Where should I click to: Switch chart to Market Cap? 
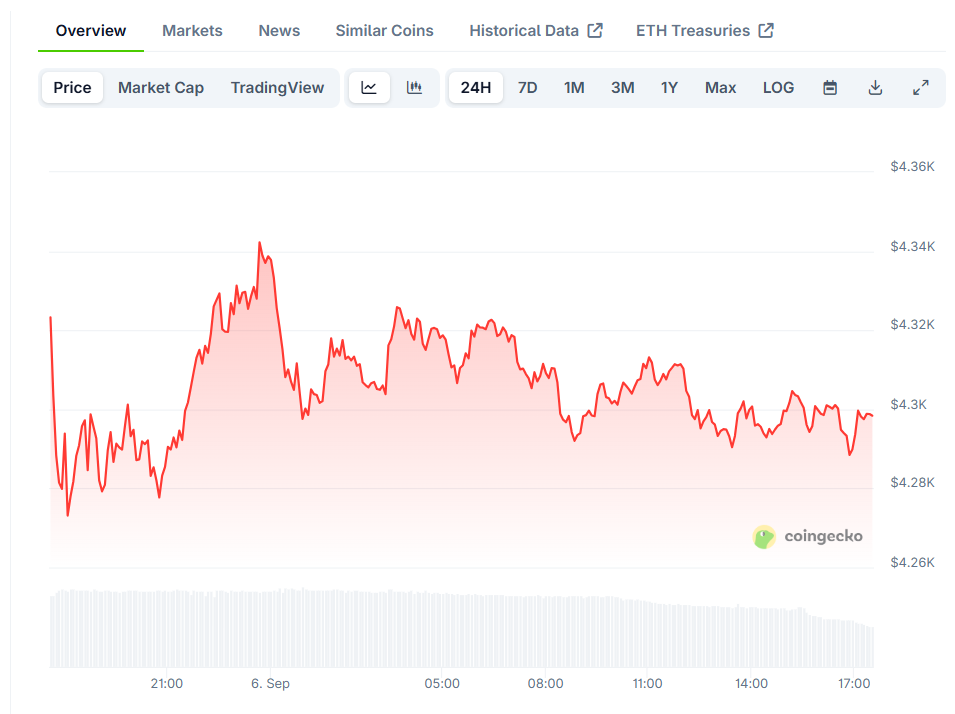pyautogui.click(x=161, y=88)
